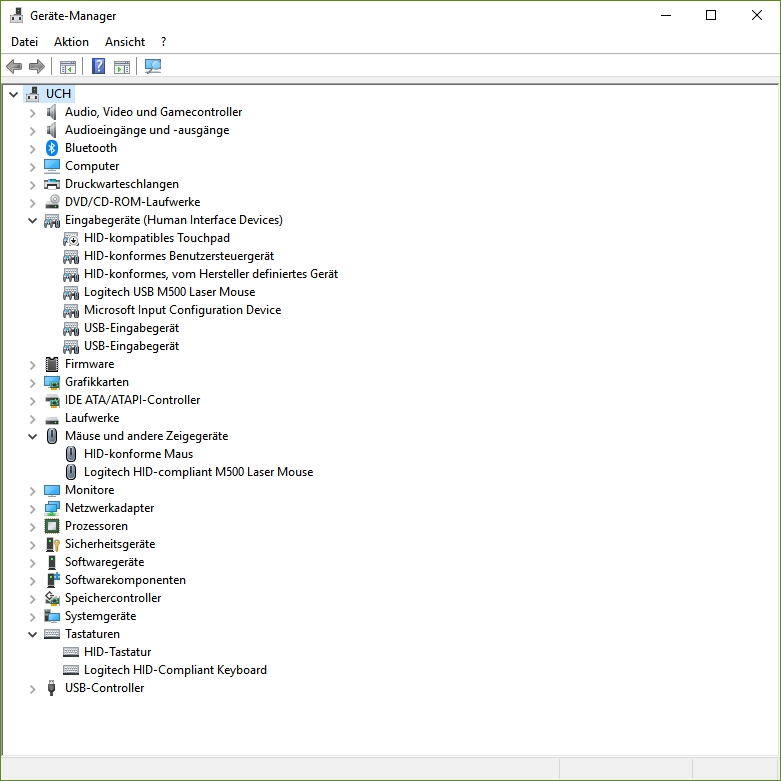Select Logitech HID-compliant M500 Laser Mouse
The height and width of the screenshot is (781, 781).
198,472
